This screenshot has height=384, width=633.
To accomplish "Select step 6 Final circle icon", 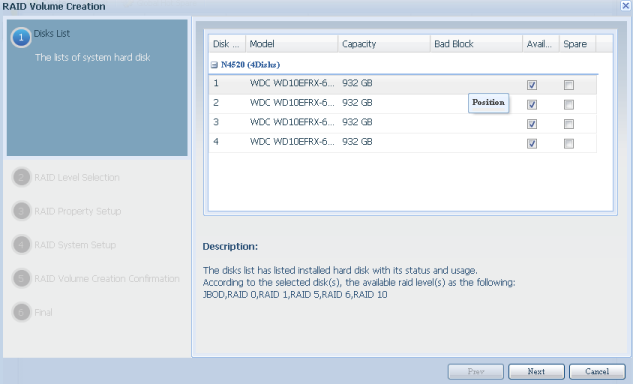I will tap(21, 312).
